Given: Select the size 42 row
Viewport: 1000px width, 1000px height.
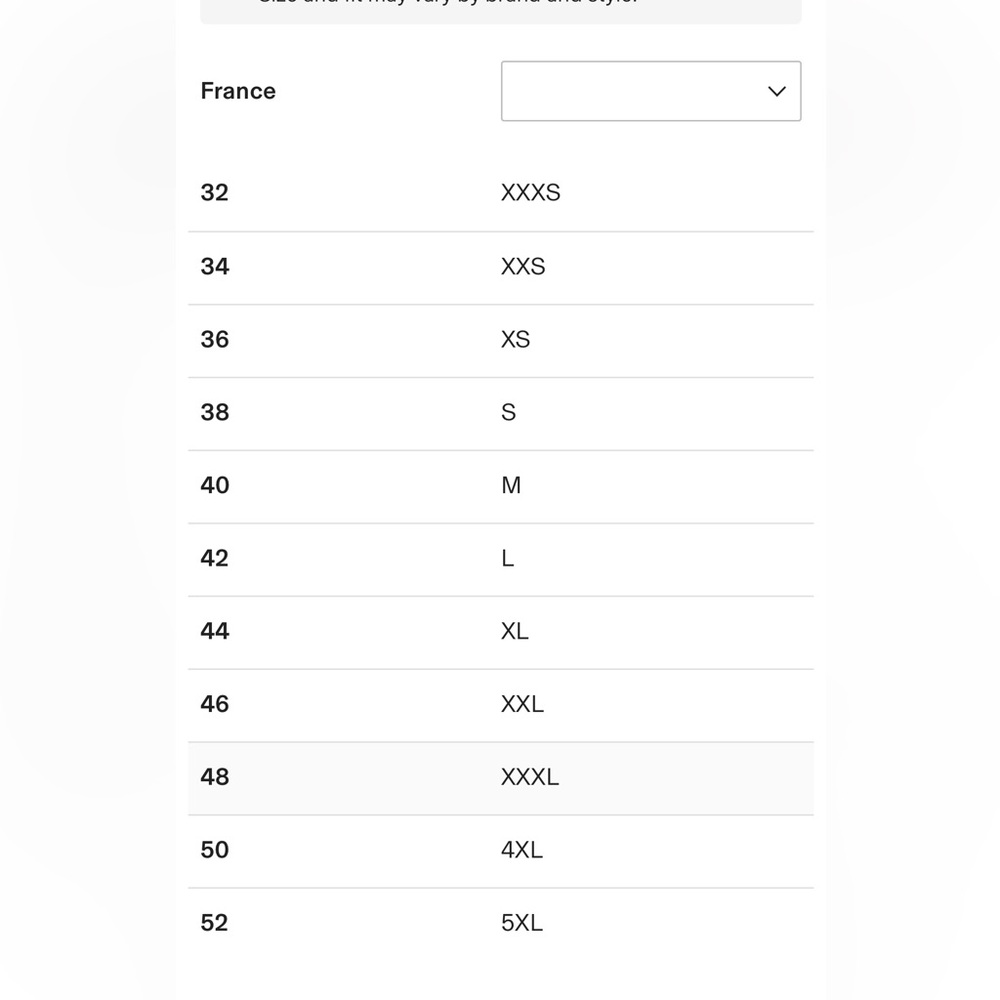Looking at the screenshot, I should pos(215,559).
